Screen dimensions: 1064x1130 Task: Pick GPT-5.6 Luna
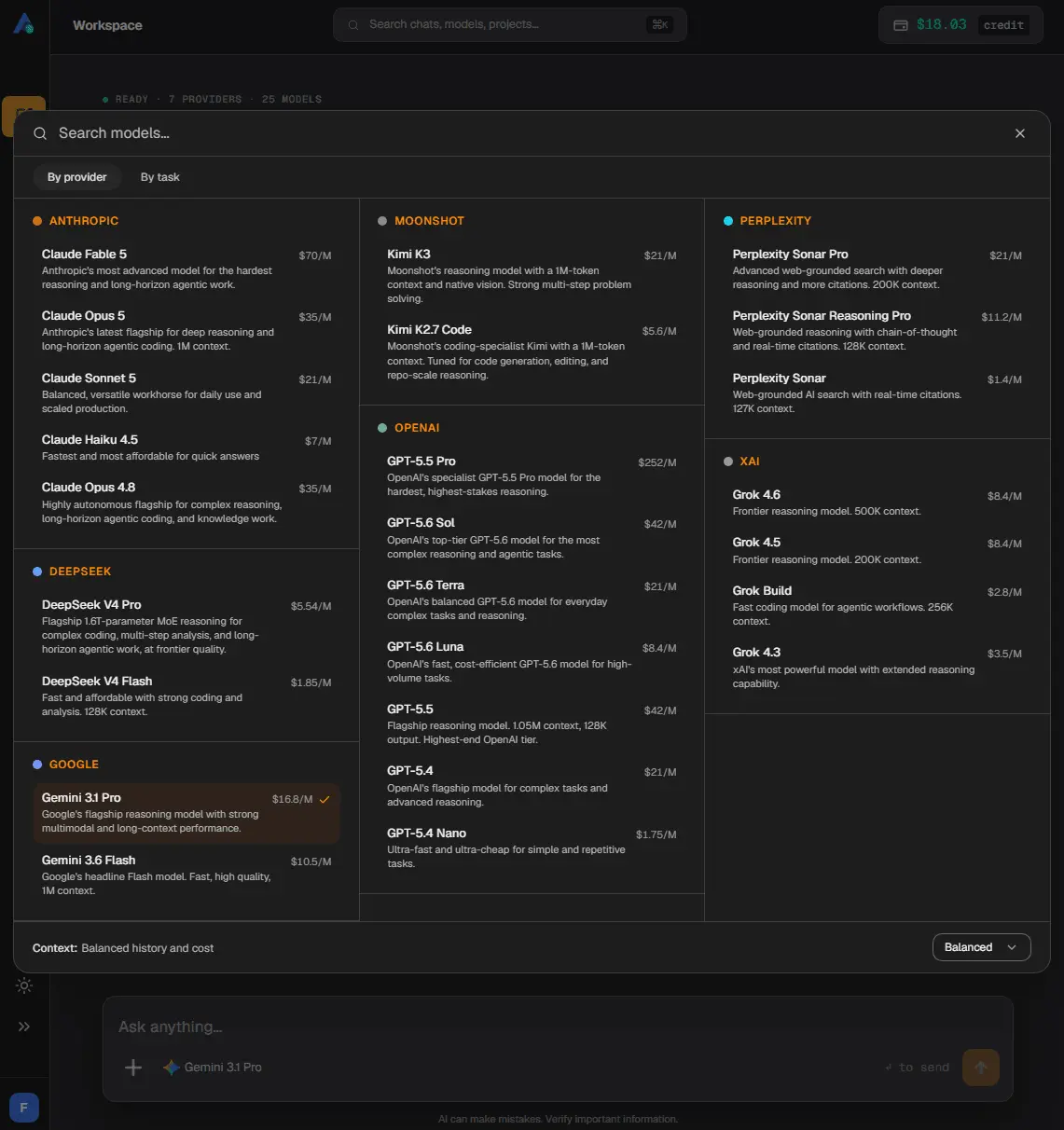[532, 662]
